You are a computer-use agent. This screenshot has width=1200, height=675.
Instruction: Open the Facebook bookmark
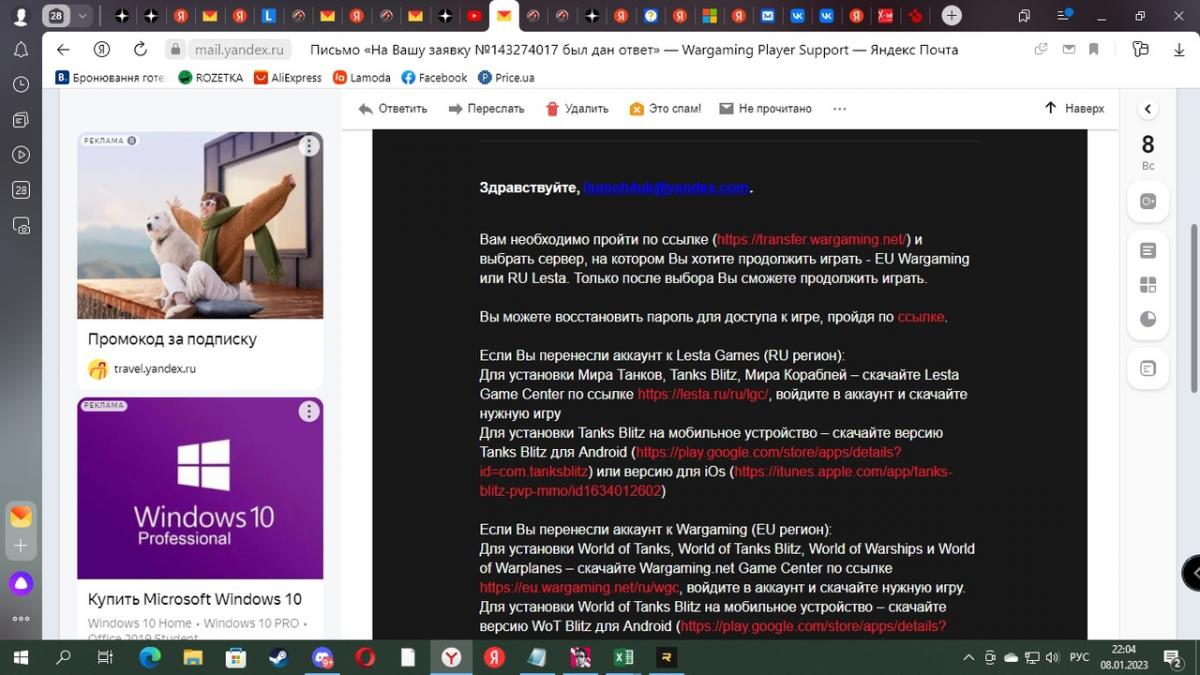click(434, 77)
